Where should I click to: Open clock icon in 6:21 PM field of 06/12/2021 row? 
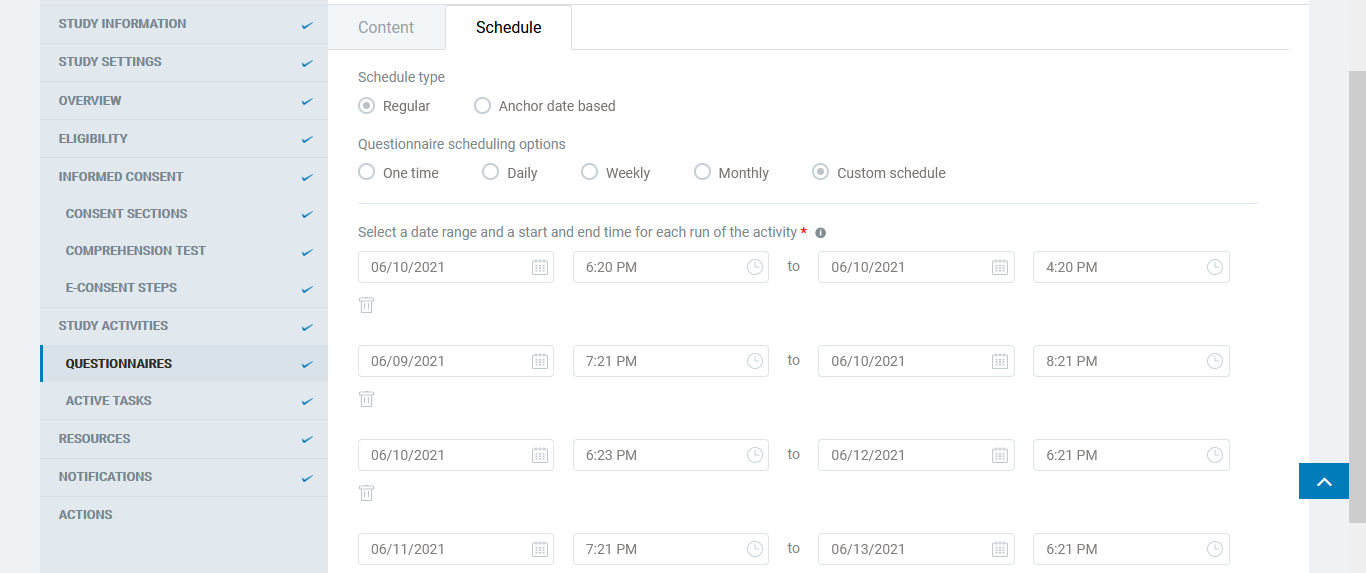(x=1215, y=455)
